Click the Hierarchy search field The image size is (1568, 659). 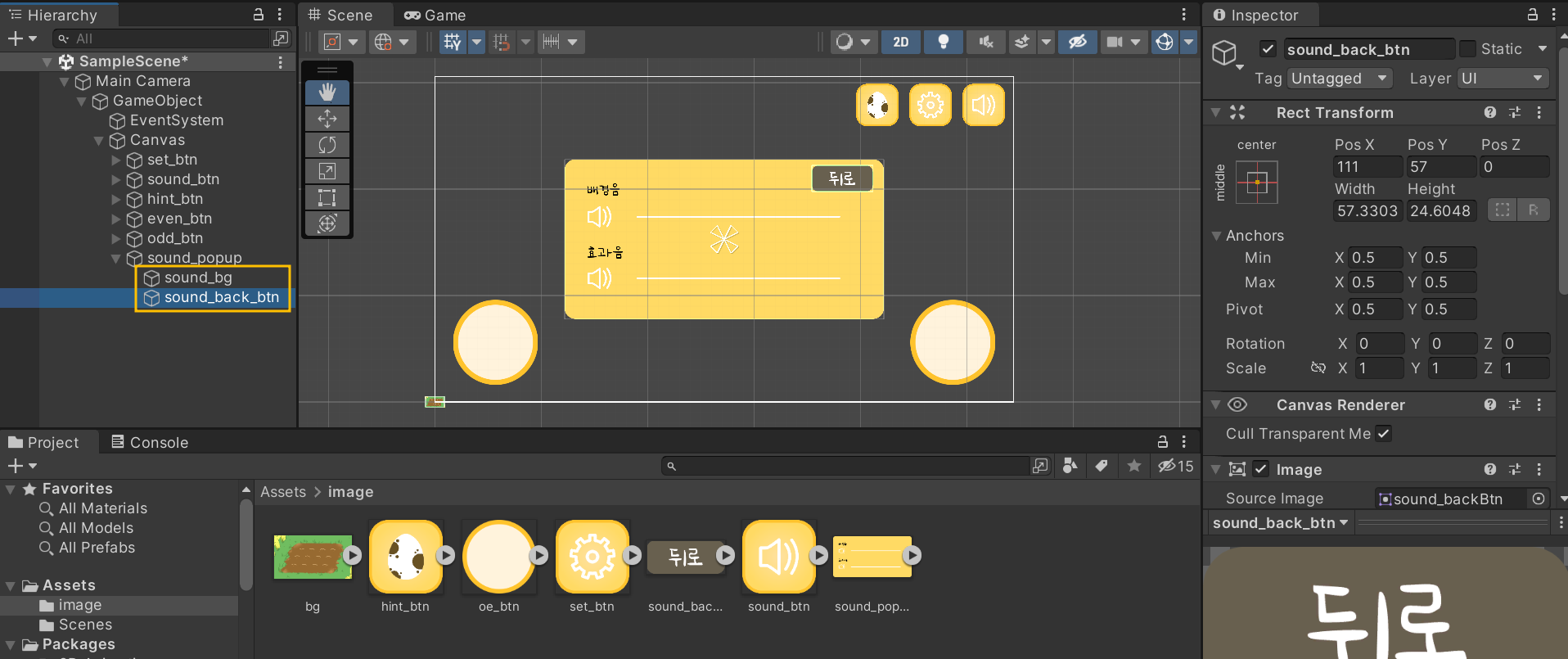coord(162,38)
